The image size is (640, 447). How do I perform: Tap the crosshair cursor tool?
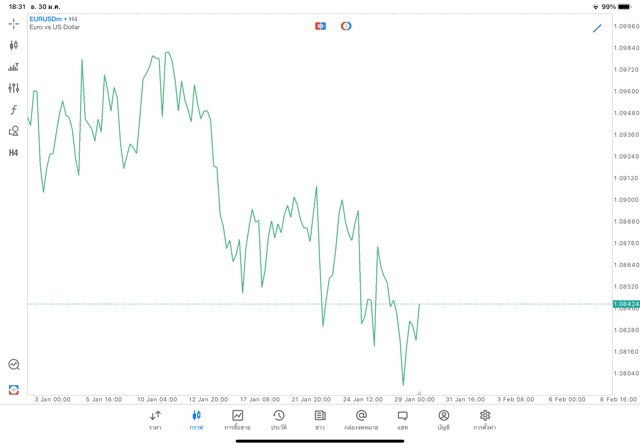click(14, 23)
